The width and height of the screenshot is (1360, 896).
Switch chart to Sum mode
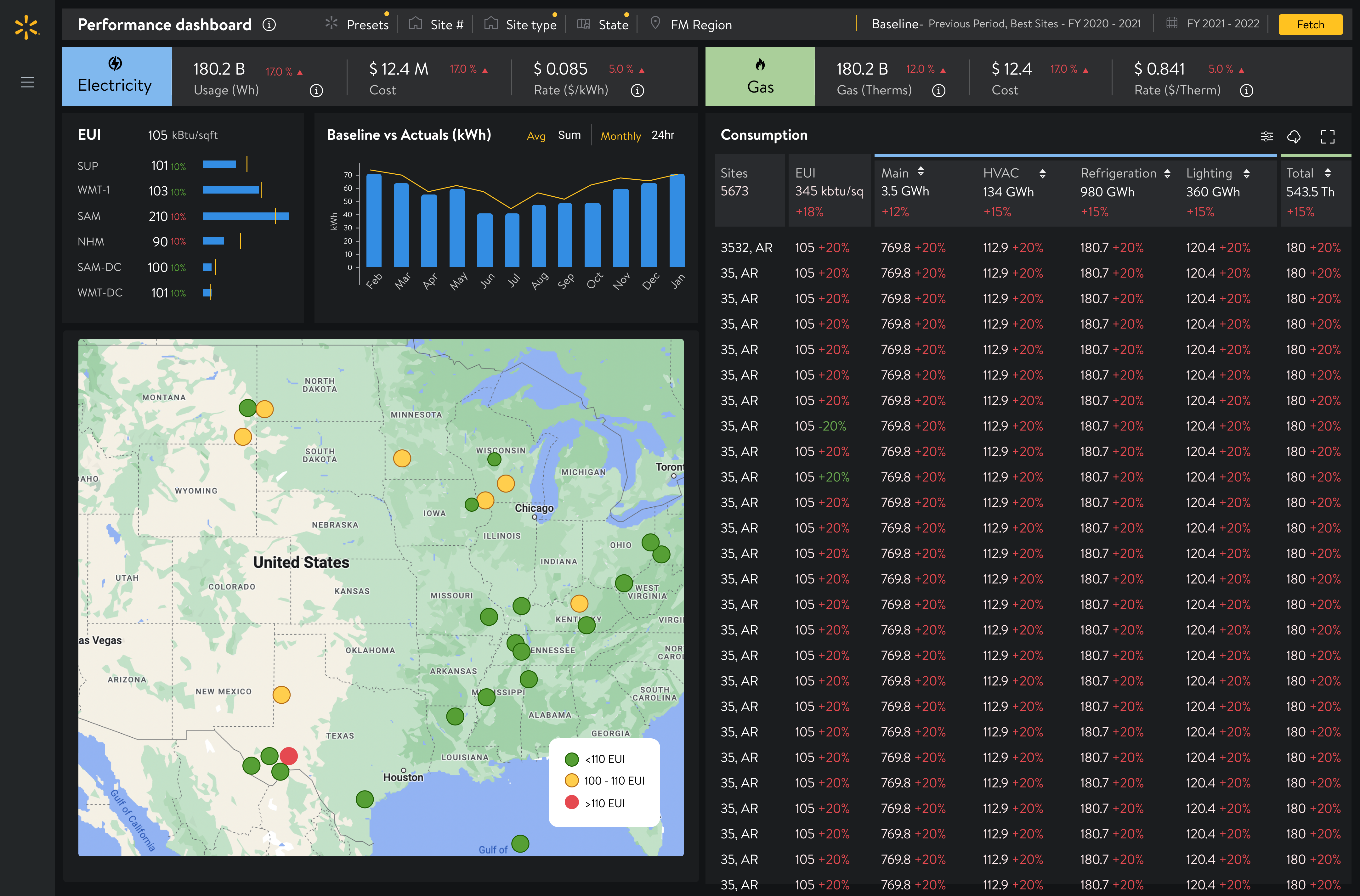(569, 135)
